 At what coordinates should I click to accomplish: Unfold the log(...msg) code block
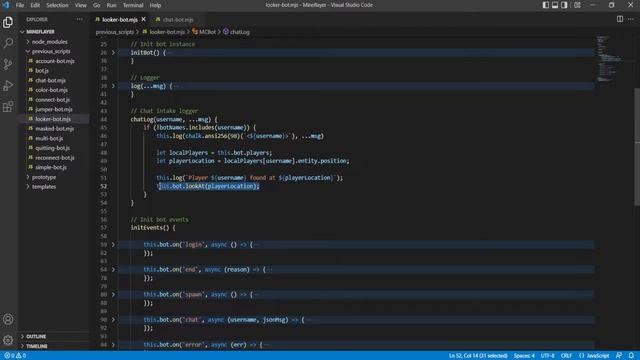[113, 86]
